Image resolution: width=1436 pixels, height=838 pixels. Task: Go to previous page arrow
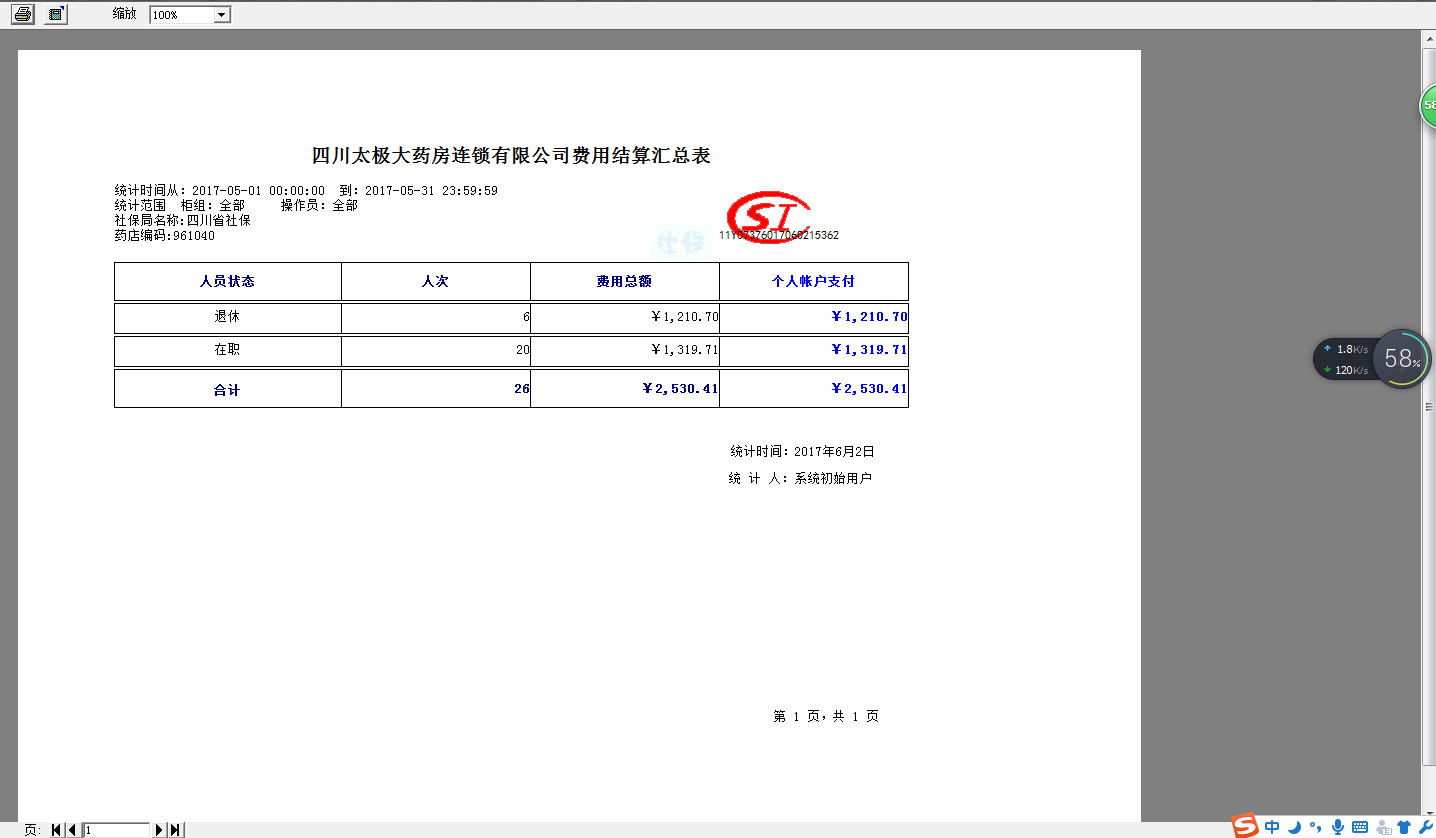72,830
